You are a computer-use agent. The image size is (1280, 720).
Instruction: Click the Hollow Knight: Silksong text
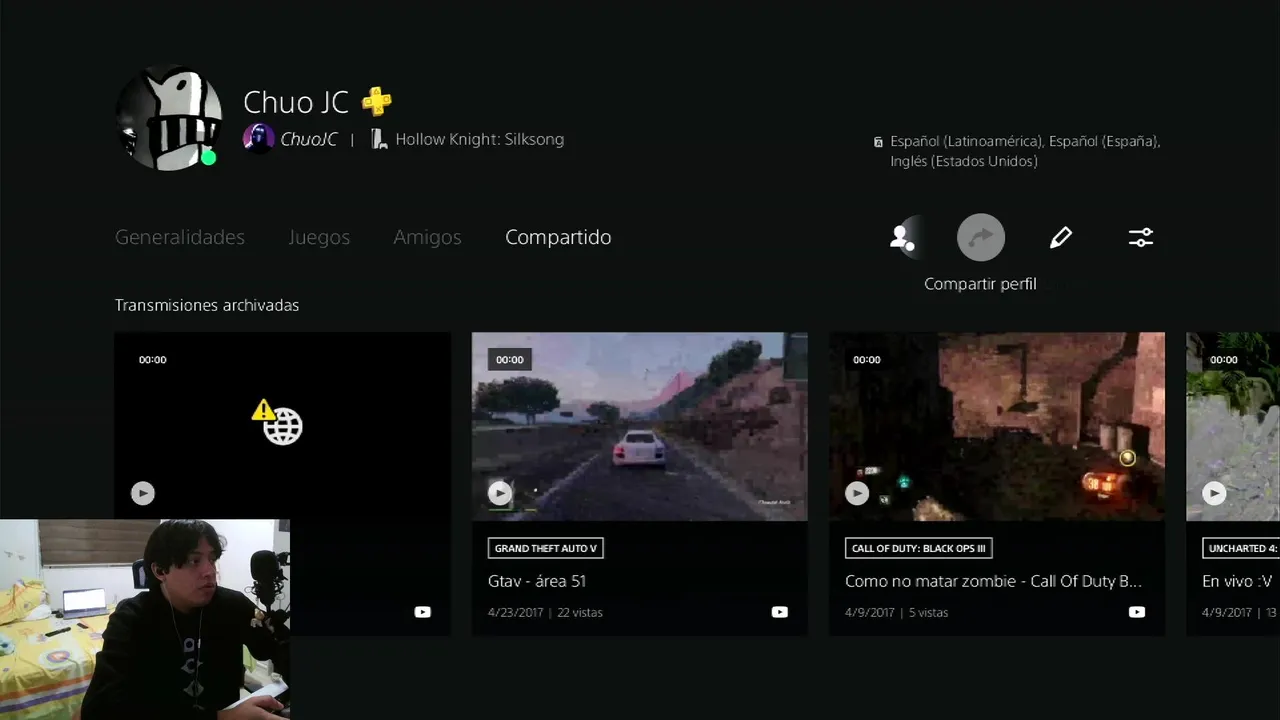click(x=480, y=139)
